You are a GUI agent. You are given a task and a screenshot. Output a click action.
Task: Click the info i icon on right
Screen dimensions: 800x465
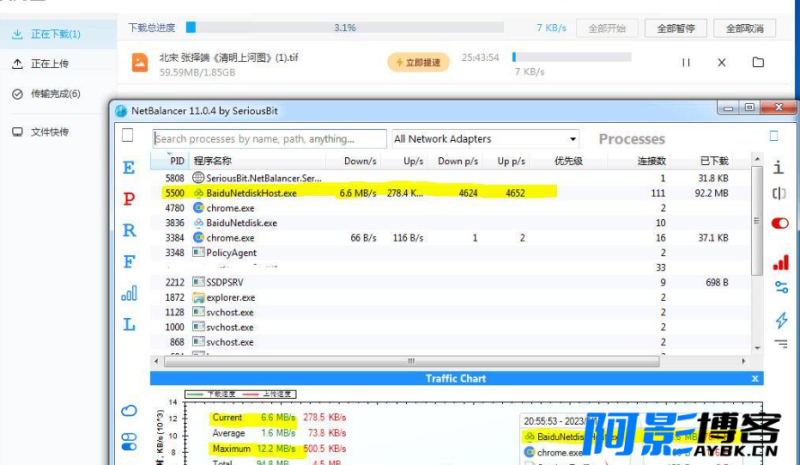pyautogui.click(x=779, y=167)
